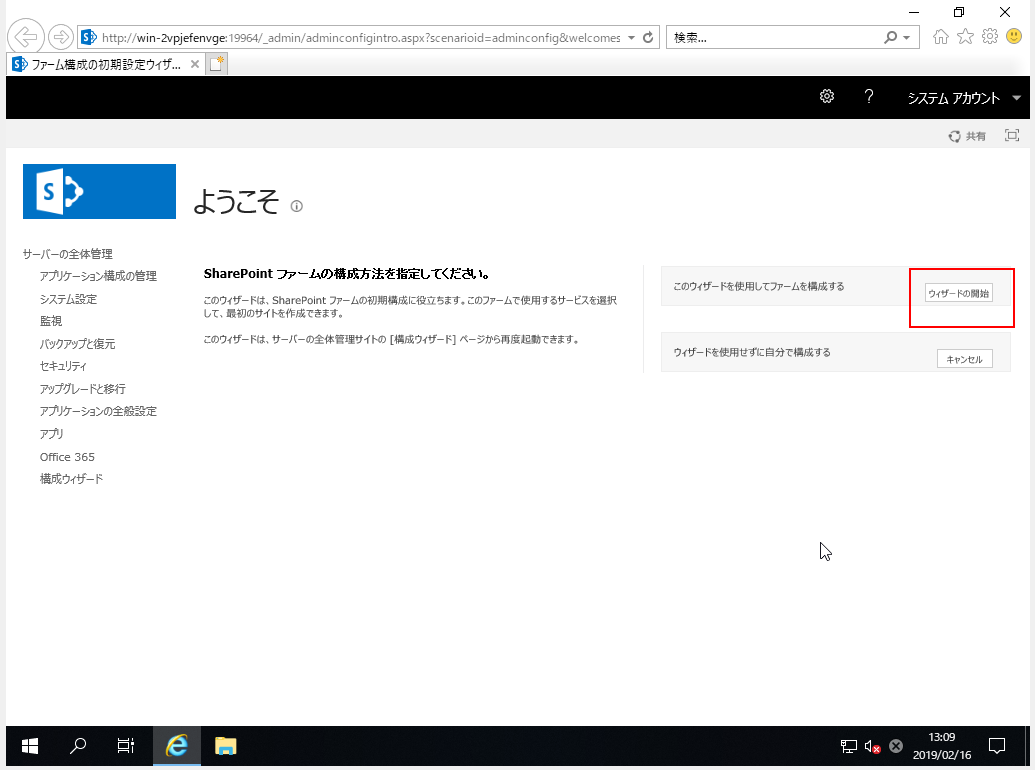
Task: Click the URL address field
Action: 360,38
